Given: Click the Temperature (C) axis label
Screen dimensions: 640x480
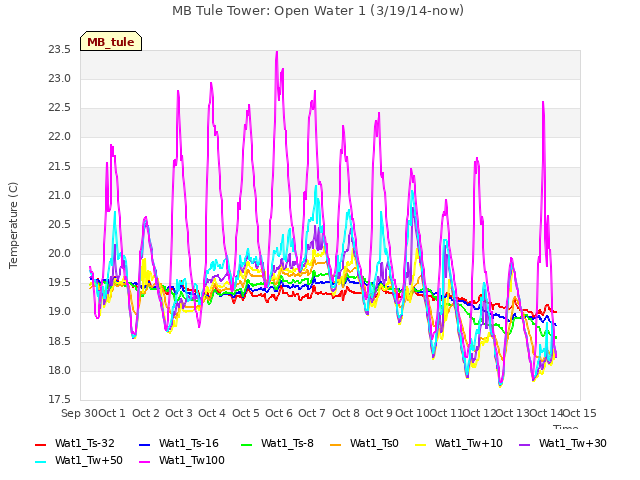Looking at the screenshot, I should point(13,225).
